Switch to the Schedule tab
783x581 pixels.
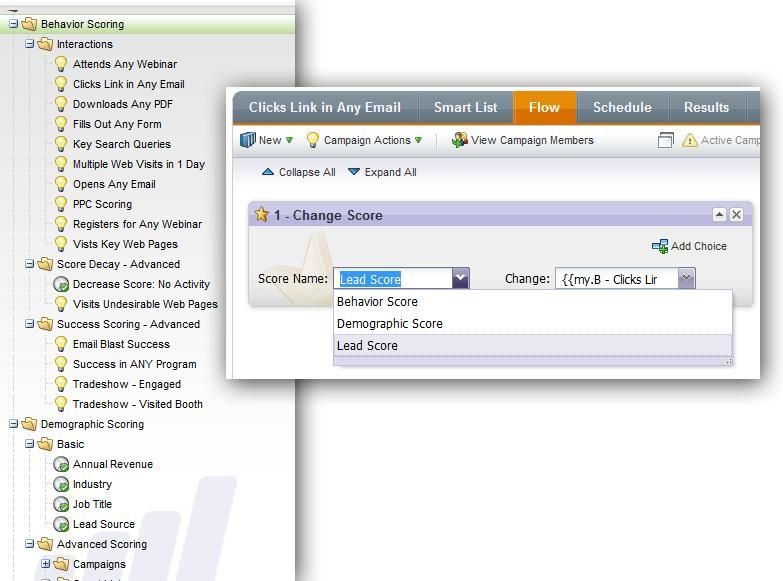(x=622, y=107)
